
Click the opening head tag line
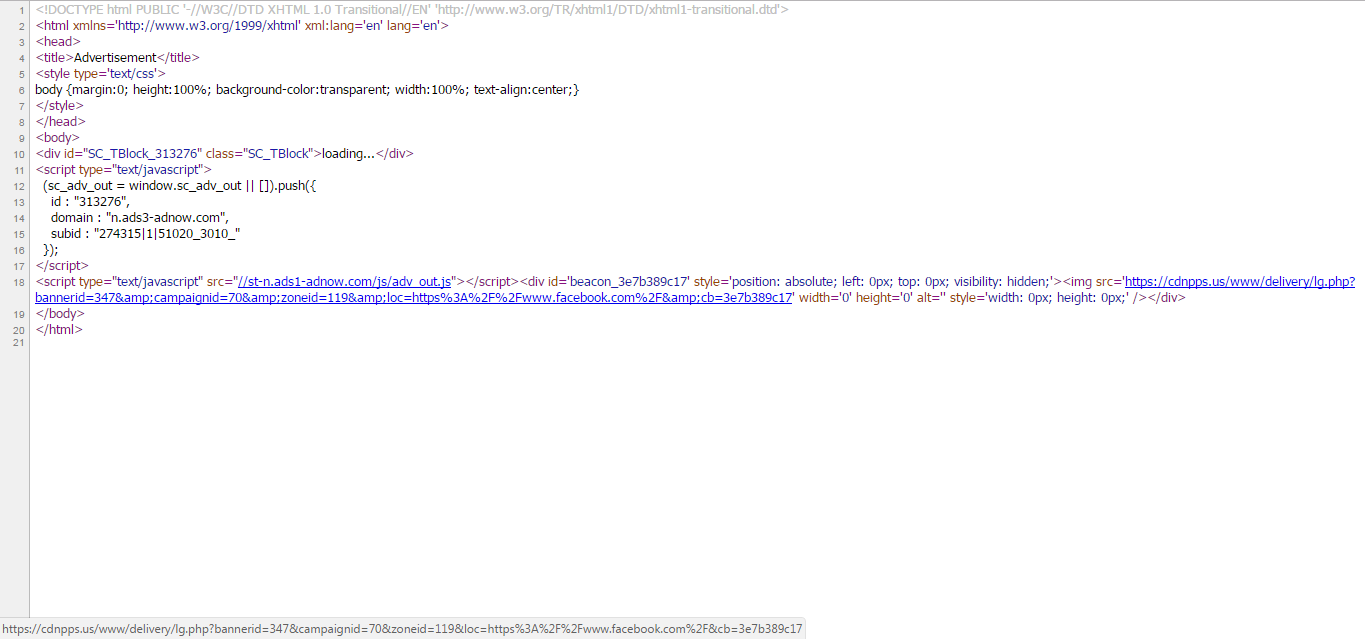(x=58, y=42)
